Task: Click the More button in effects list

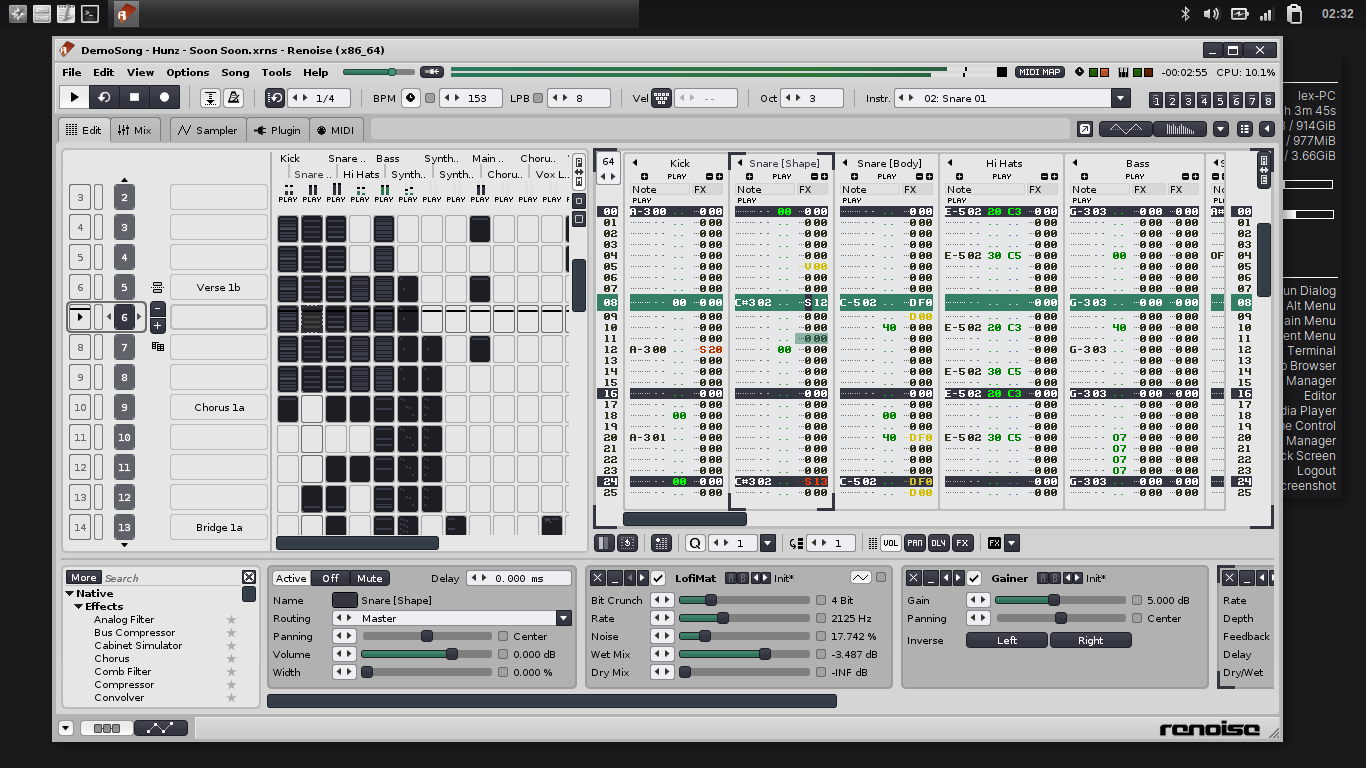Action: pyautogui.click(x=83, y=577)
